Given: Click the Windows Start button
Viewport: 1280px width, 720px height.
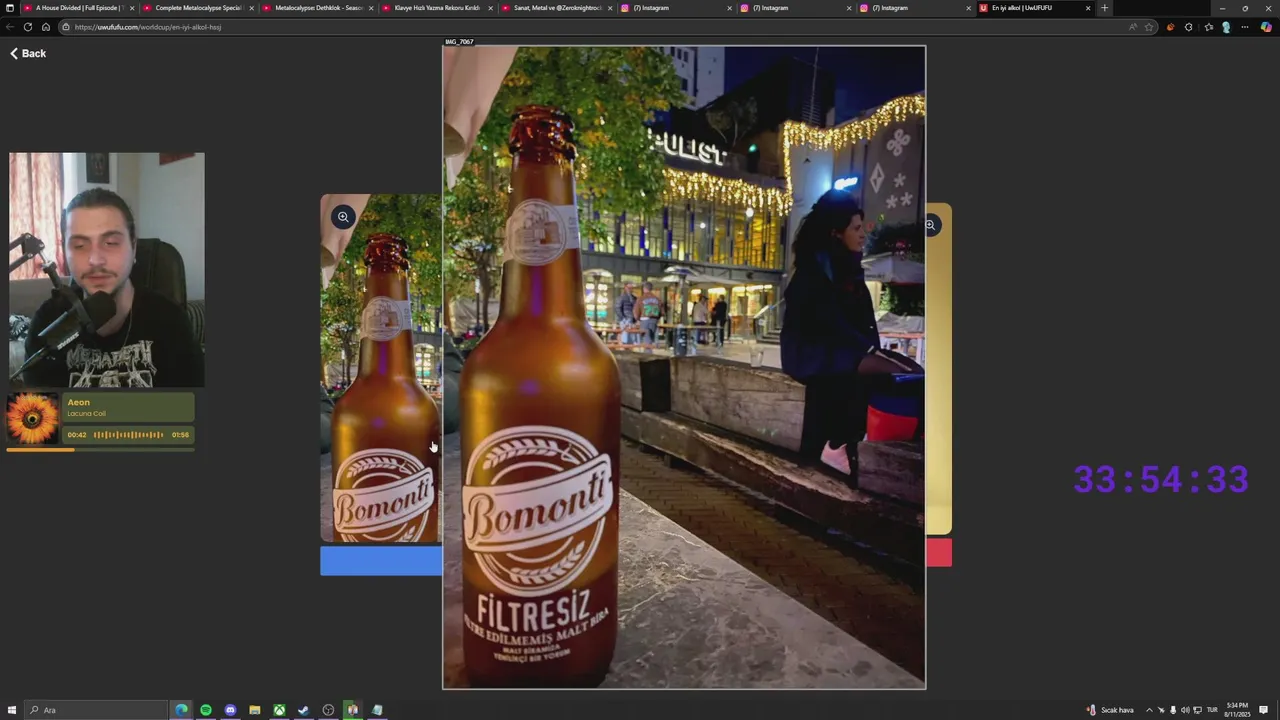Looking at the screenshot, I should point(12,710).
